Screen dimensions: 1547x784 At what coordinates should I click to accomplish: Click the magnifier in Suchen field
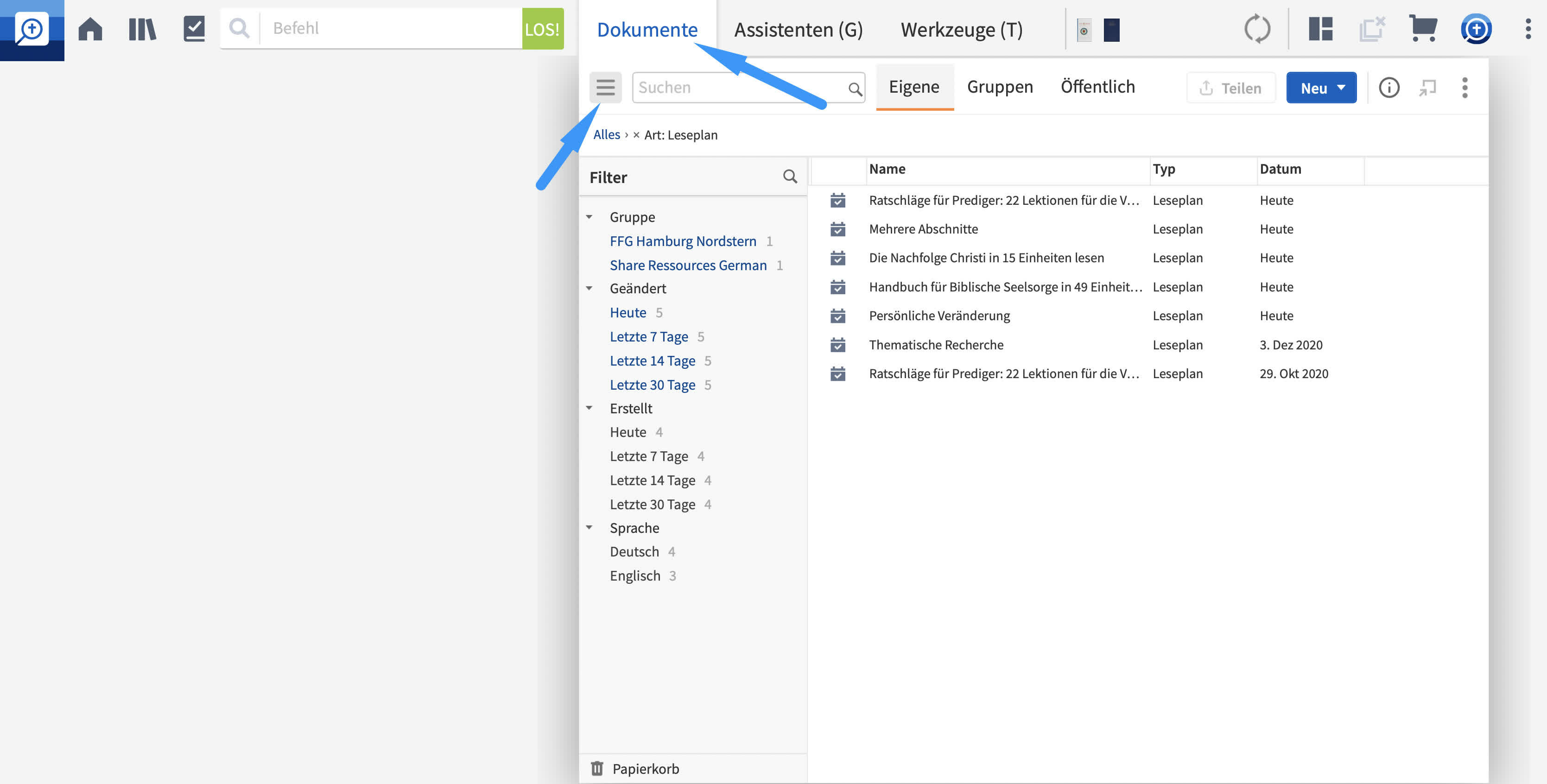click(x=855, y=89)
